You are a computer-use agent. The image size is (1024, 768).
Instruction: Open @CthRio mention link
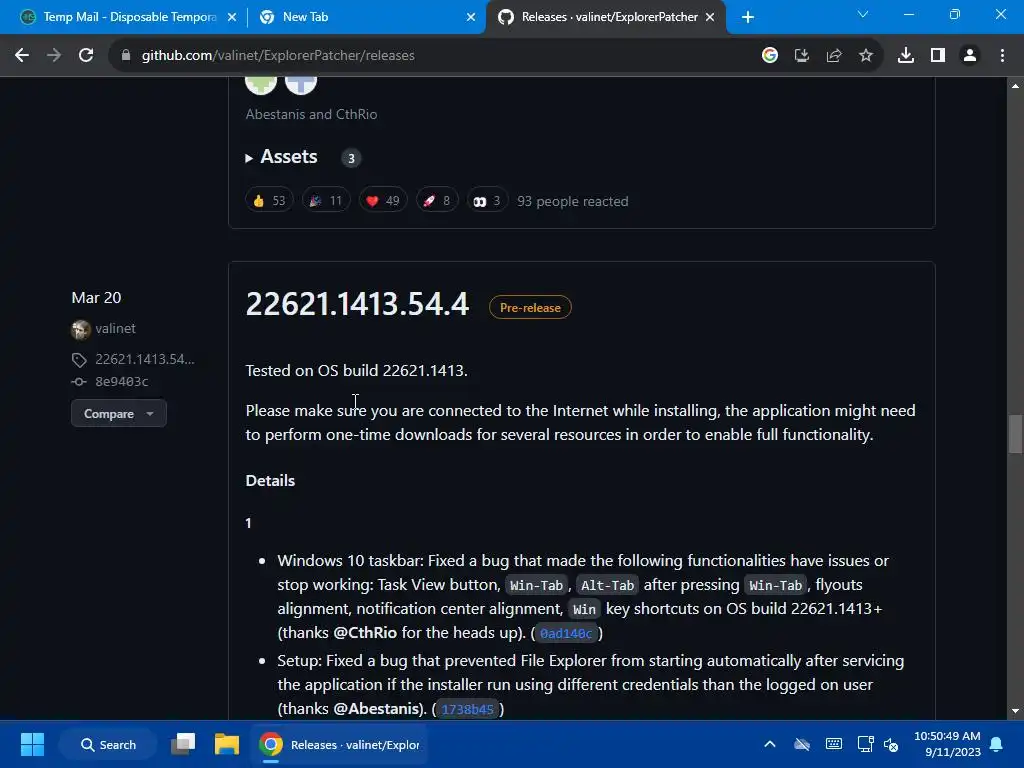coord(365,633)
